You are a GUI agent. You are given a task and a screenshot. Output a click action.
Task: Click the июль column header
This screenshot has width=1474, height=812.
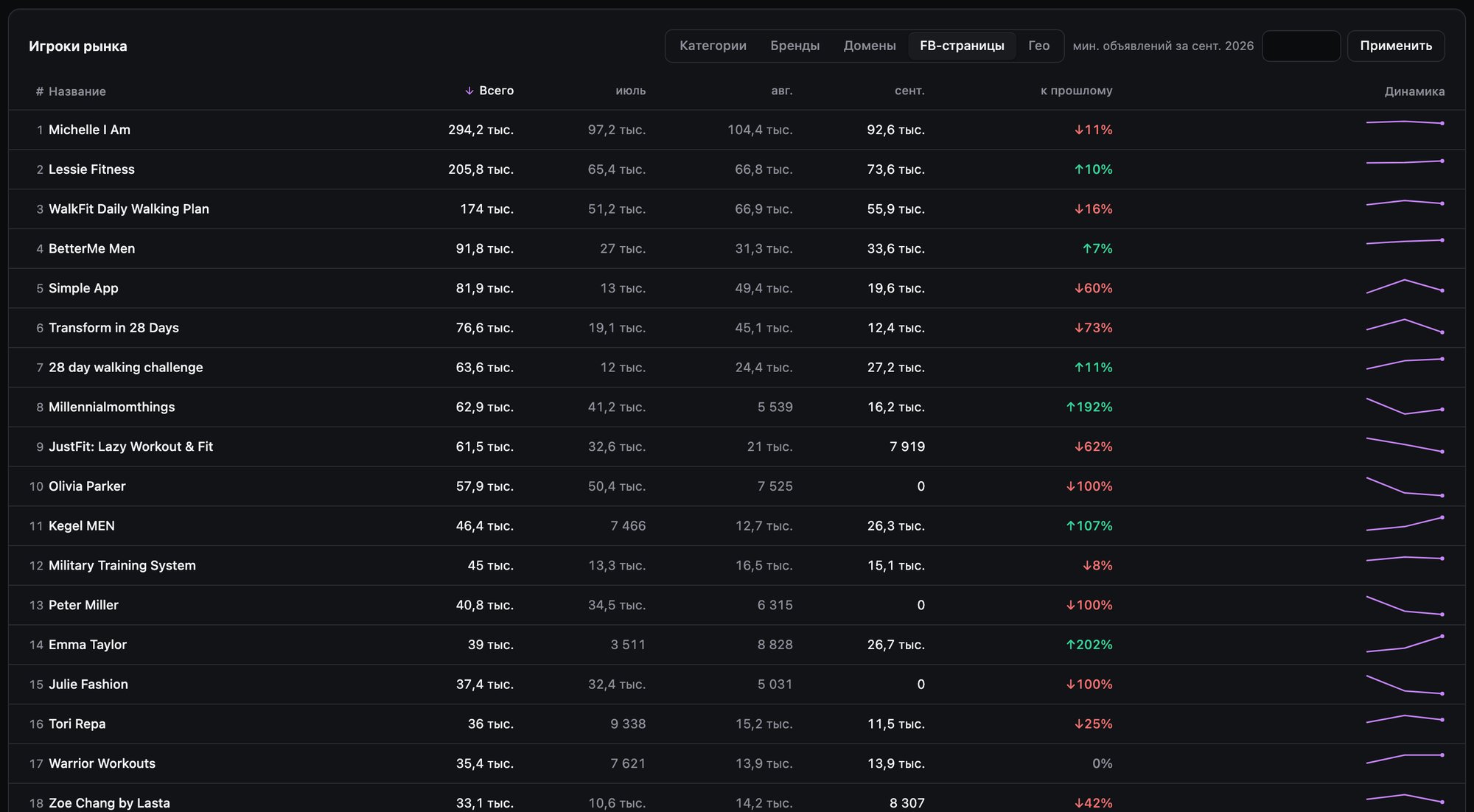(631, 91)
